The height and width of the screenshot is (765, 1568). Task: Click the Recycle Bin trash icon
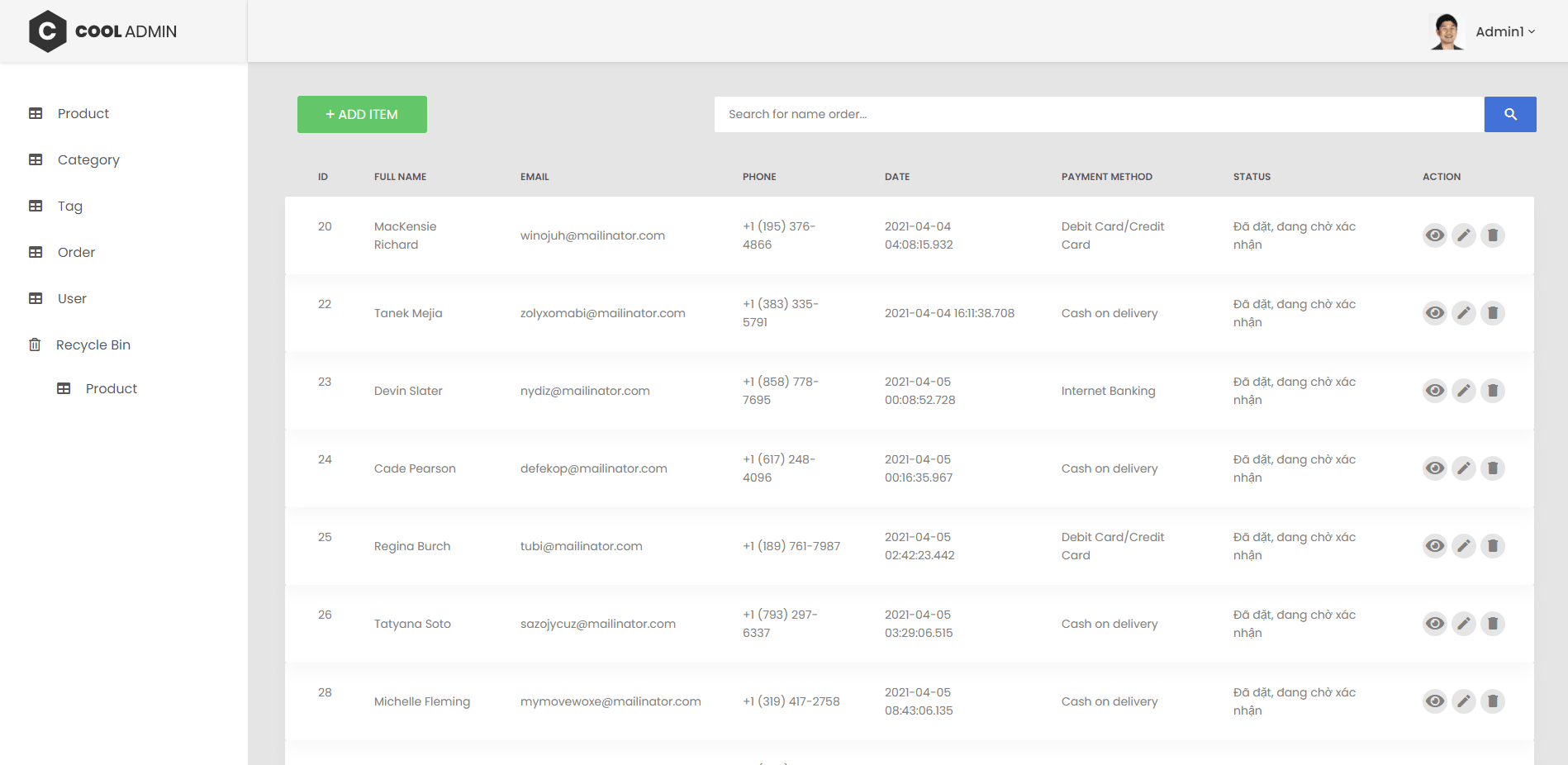point(35,344)
